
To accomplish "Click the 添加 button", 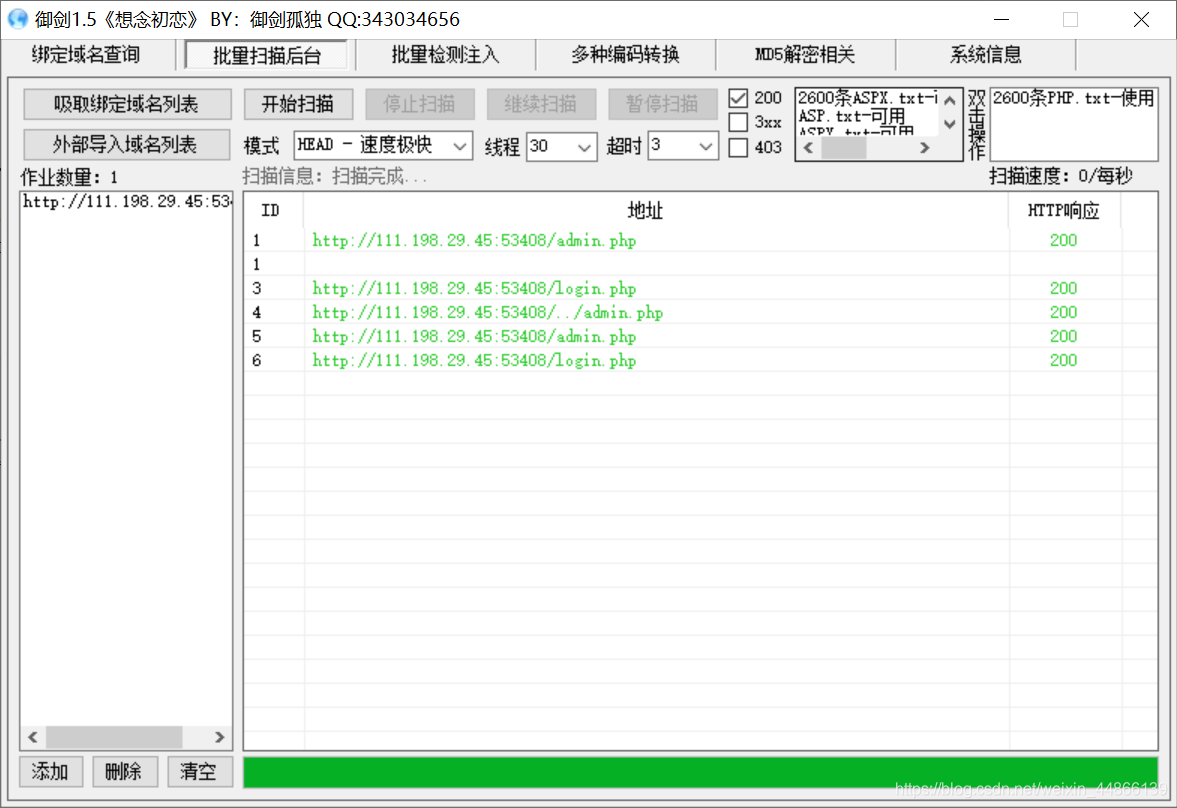I will point(50,771).
